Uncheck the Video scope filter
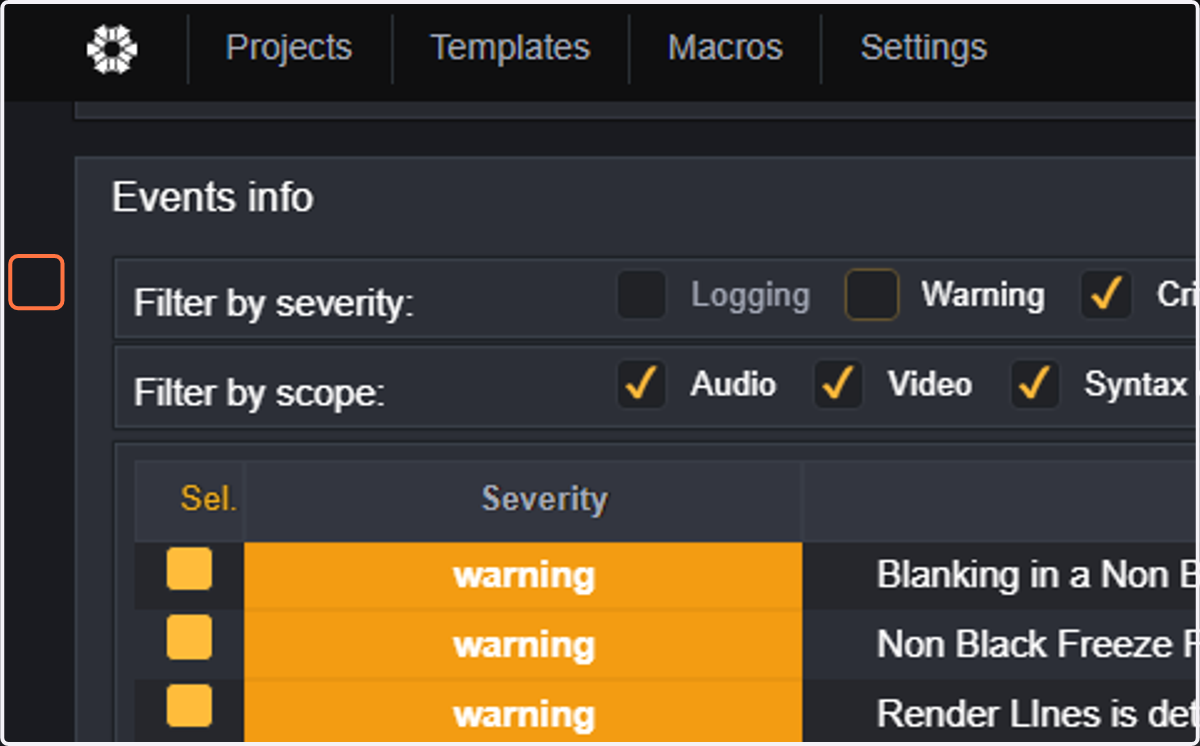Screen dimensions: 1200x746 point(838,385)
